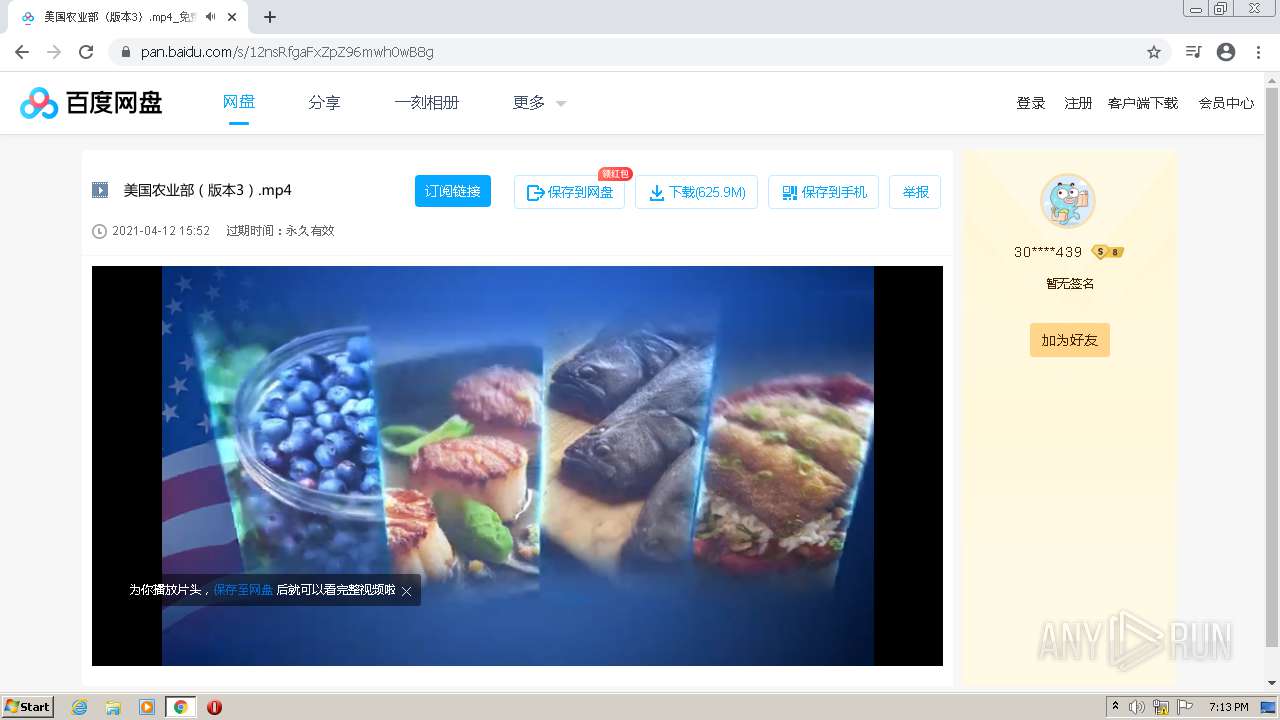This screenshot has height=720, width=1280.
Task: Click the gold member level badge
Action: coord(1108,252)
